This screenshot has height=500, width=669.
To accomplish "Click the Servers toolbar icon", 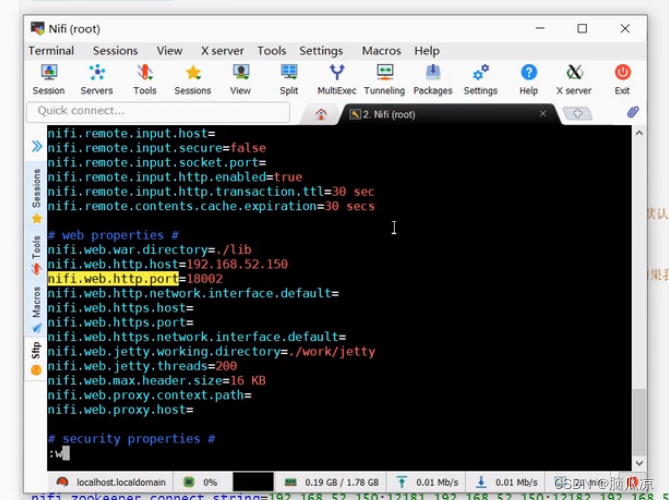I will [97, 79].
